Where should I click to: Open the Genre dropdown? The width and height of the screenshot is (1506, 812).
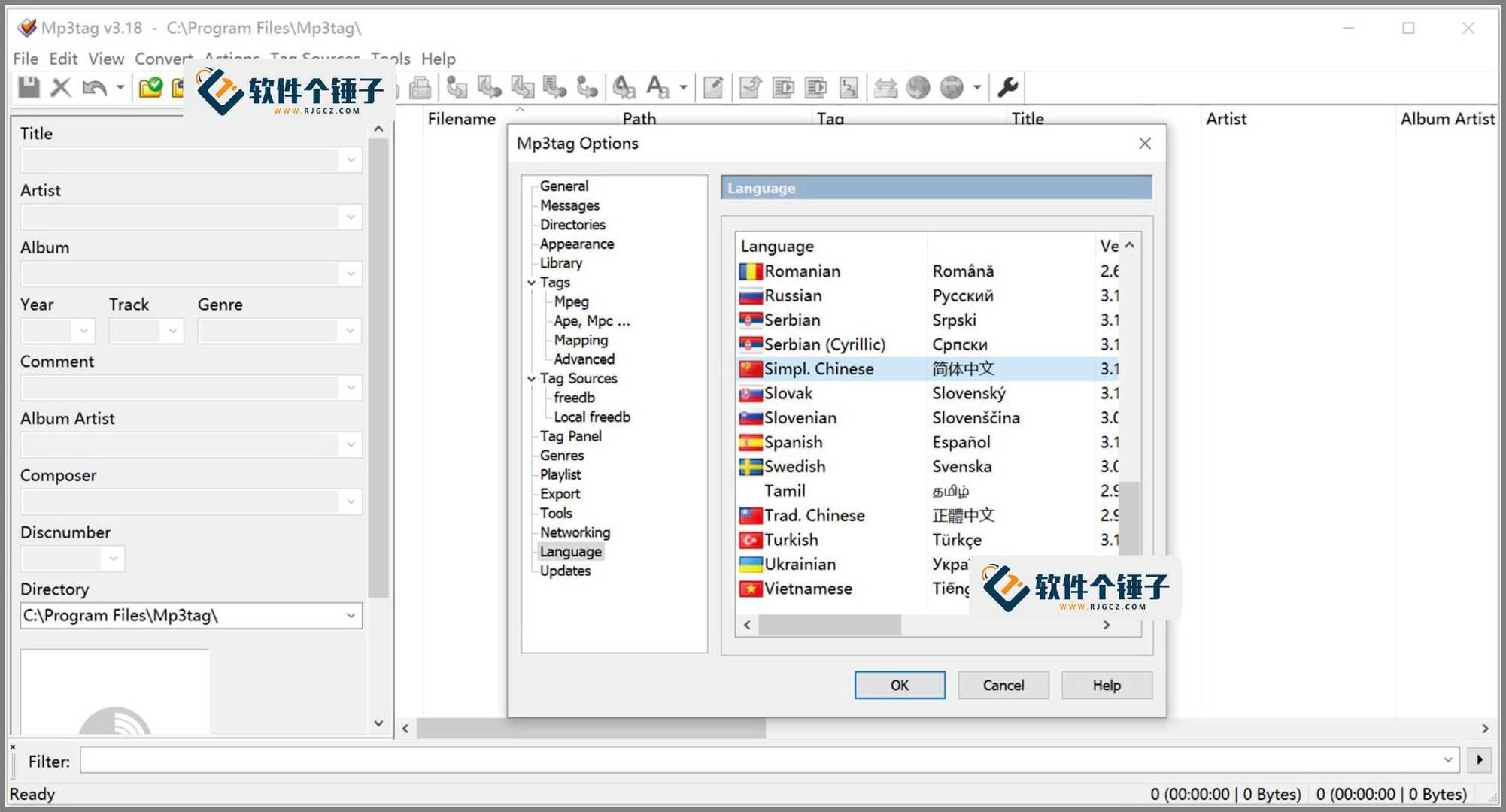(x=351, y=331)
